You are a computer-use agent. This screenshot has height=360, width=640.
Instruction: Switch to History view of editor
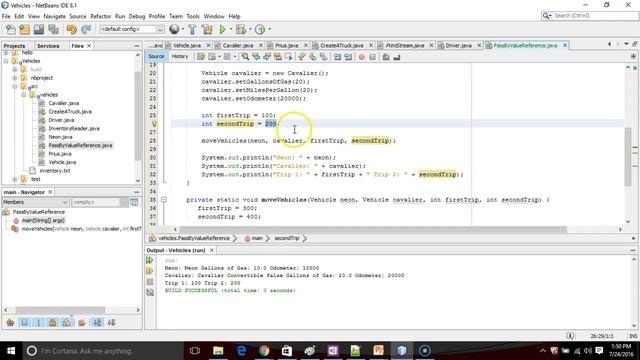(180, 57)
